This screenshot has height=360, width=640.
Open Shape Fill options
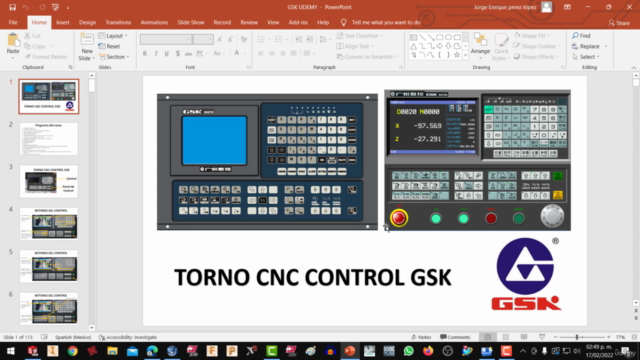[531, 36]
